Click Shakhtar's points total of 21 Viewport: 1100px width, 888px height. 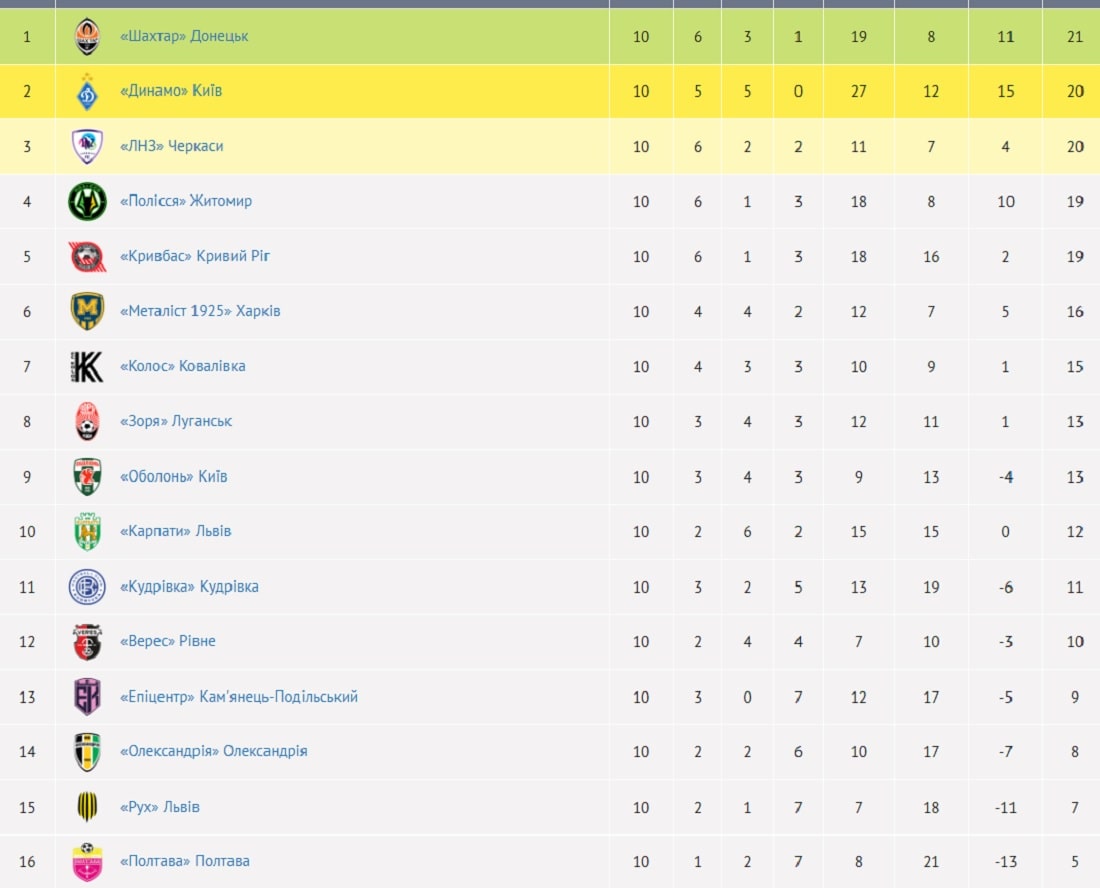pyautogui.click(x=1075, y=37)
